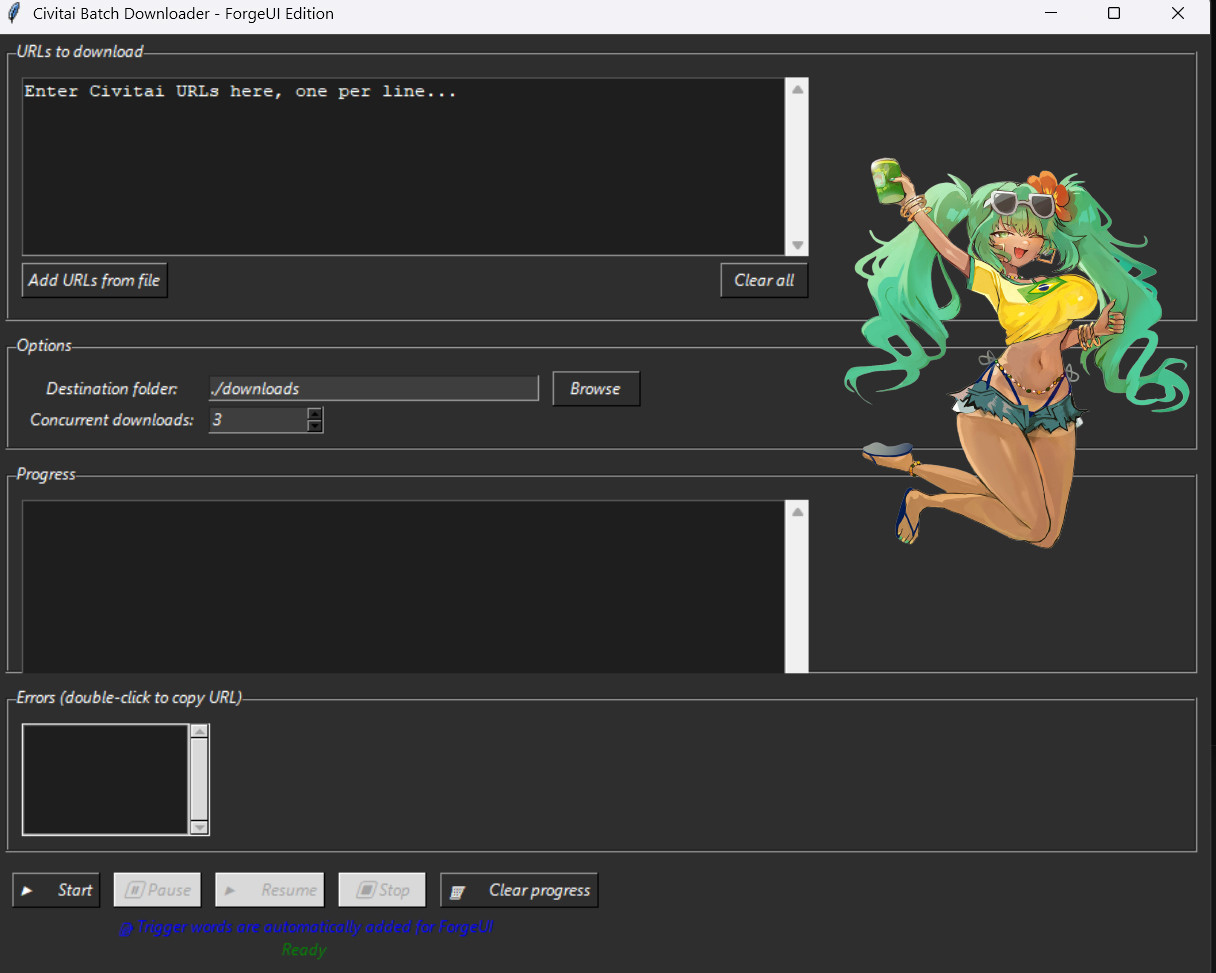Decrease concurrent downloads with down arrow
1216x973 pixels.
[x=315, y=426]
